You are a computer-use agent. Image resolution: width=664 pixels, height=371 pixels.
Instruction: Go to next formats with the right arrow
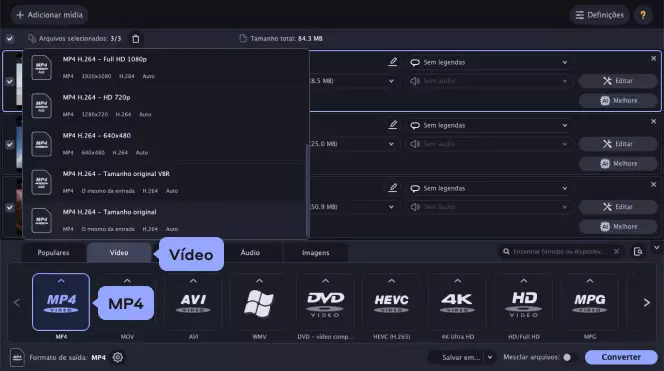click(646, 302)
